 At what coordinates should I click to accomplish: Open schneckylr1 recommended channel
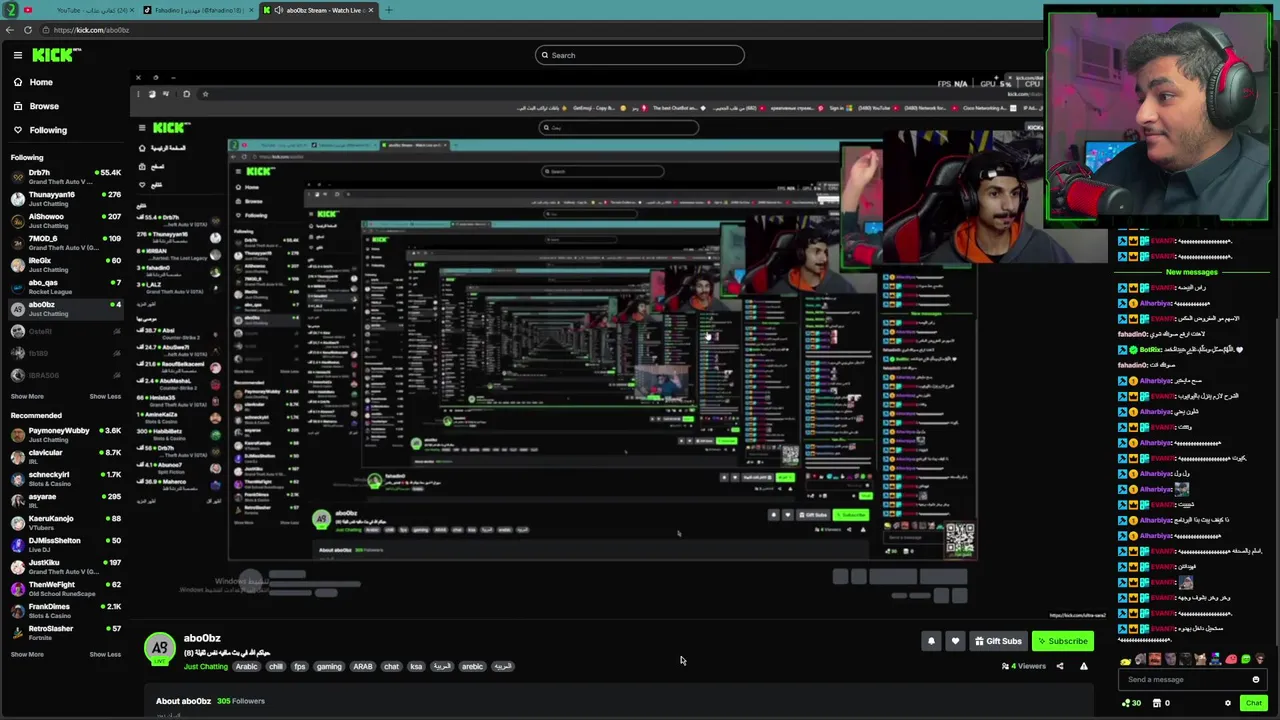[x=64, y=478]
